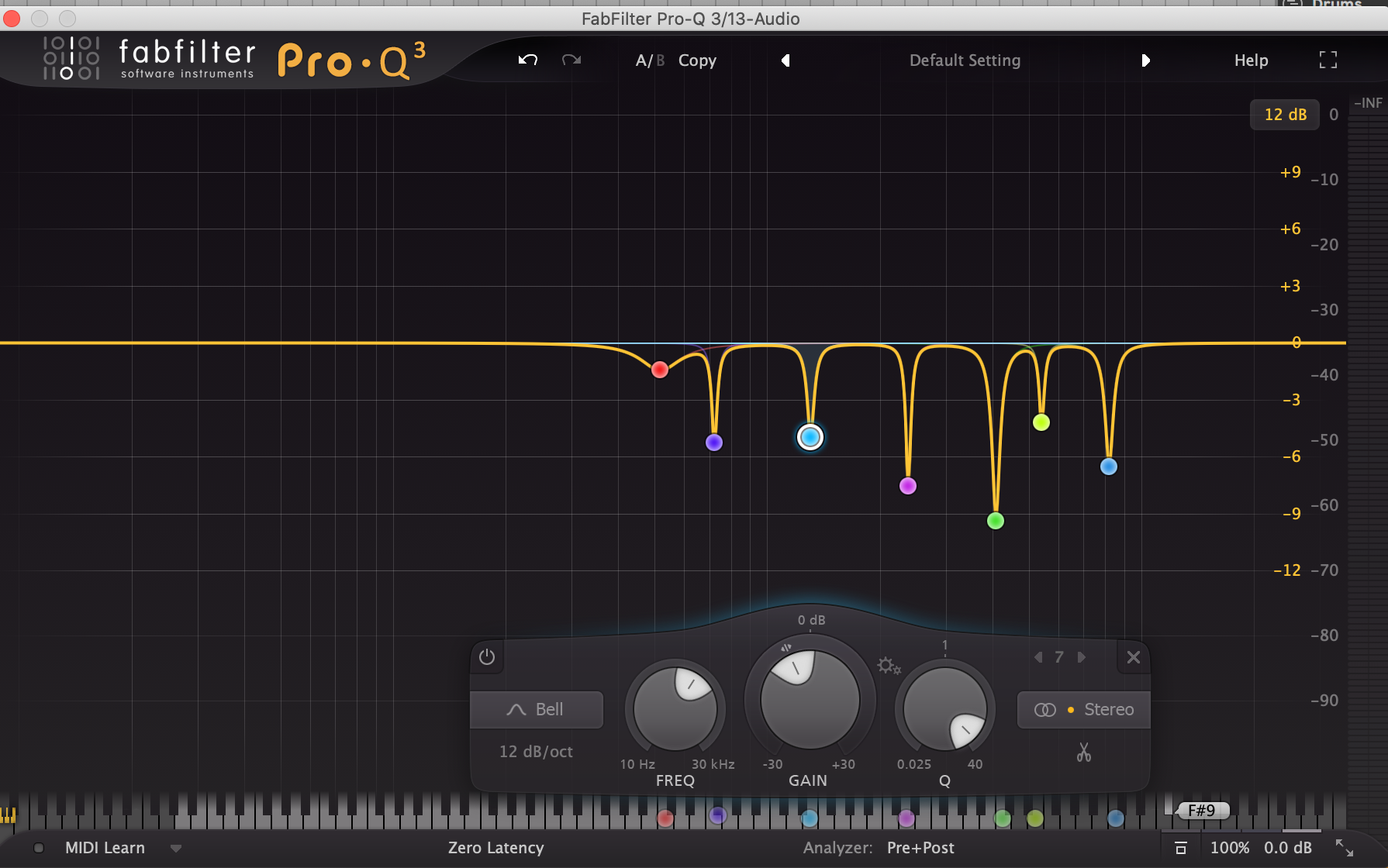Click the redo arrow icon
Screen dimensions: 1388x868
[571, 60]
